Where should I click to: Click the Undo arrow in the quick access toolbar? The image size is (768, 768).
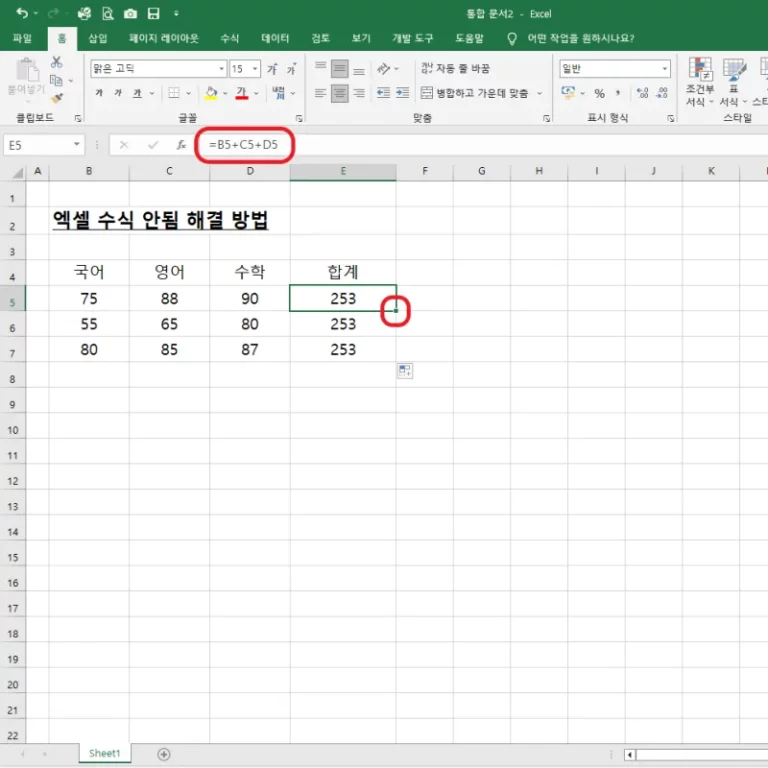click(x=22, y=13)
